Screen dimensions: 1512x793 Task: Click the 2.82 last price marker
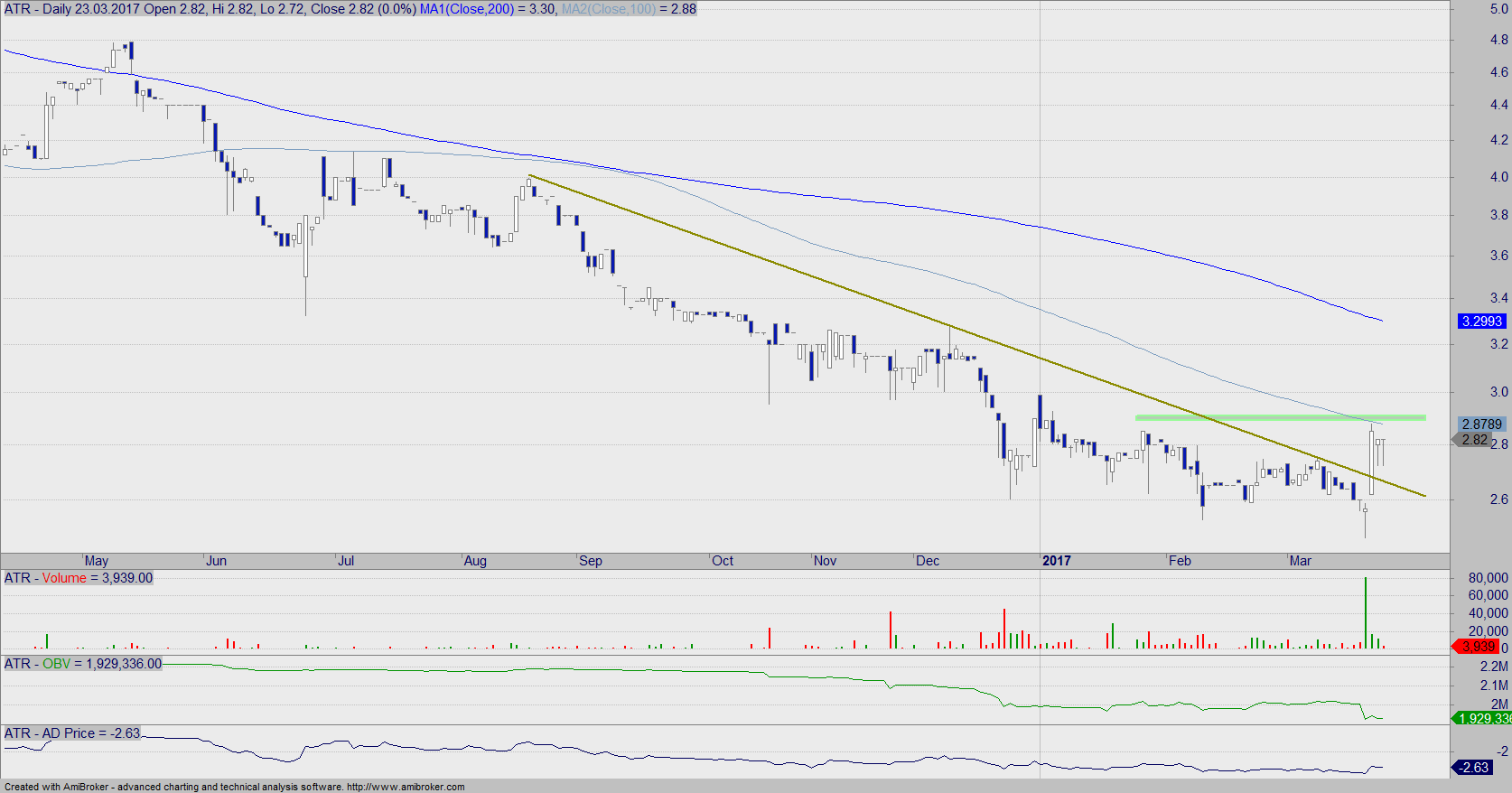(1474, 439)
